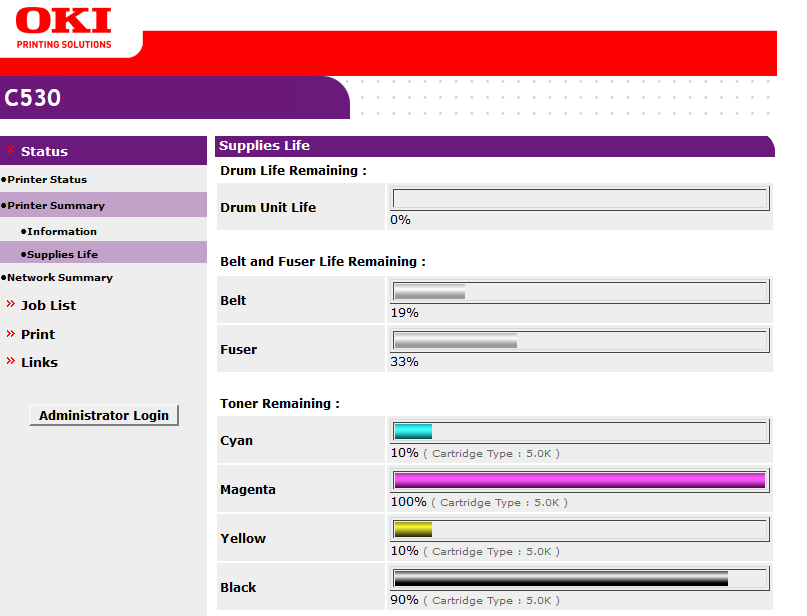807x616 pixels.
Task: Click the Cyan row label
Action: tap(236, 441)
